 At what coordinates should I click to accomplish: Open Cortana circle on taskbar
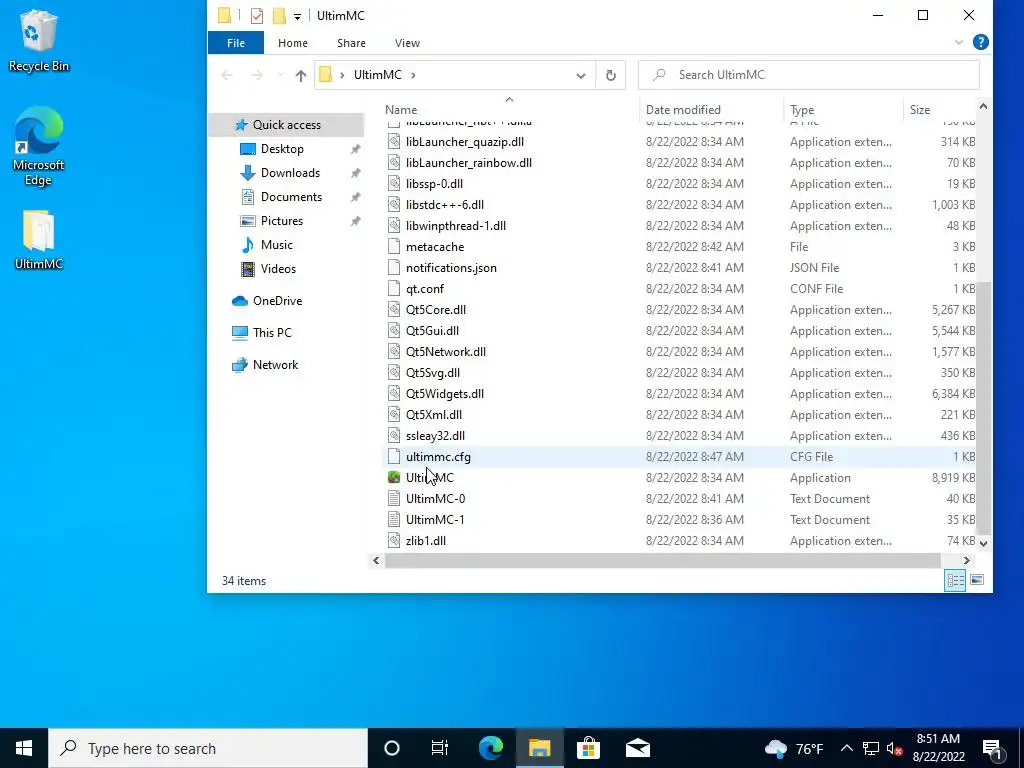pyautogui.click(x=392, y=748)
